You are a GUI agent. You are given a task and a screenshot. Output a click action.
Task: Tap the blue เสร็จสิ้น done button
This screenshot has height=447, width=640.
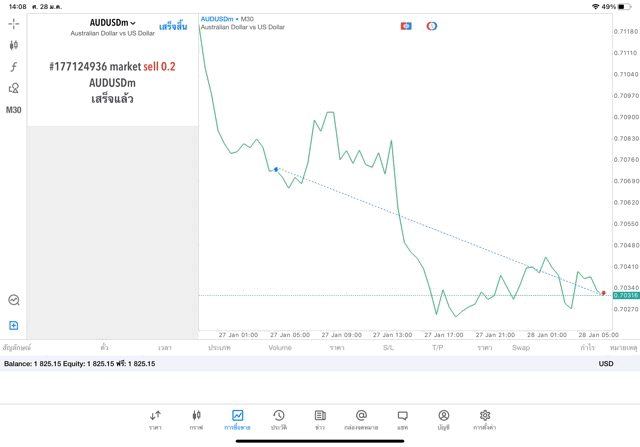(x=173, y=26)
